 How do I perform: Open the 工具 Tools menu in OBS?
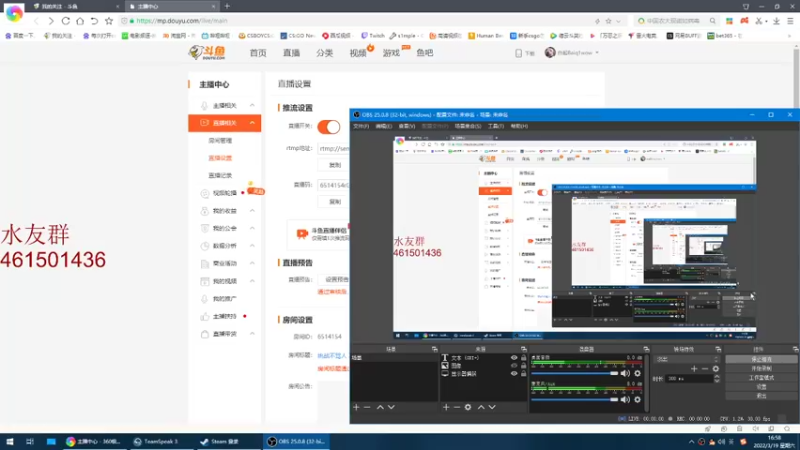pyautogui.click(x=495, y=126)
